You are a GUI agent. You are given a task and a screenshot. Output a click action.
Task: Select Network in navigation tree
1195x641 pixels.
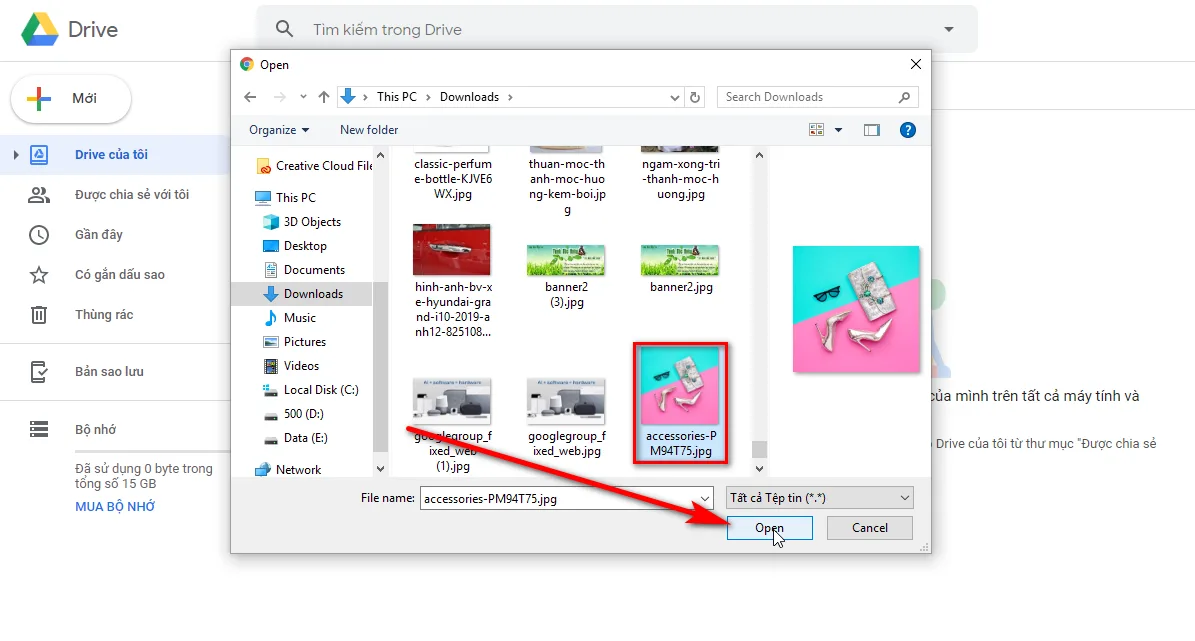(289, 470)
